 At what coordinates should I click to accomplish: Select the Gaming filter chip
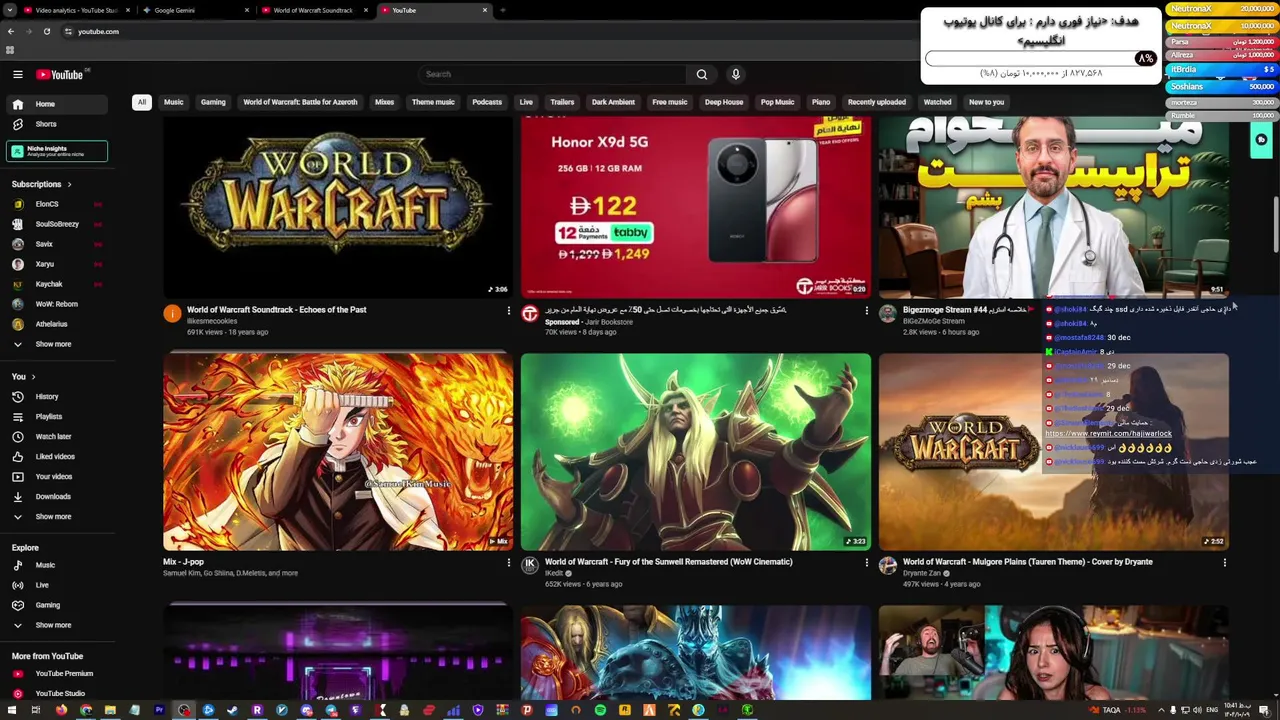(x=213, y=102)
